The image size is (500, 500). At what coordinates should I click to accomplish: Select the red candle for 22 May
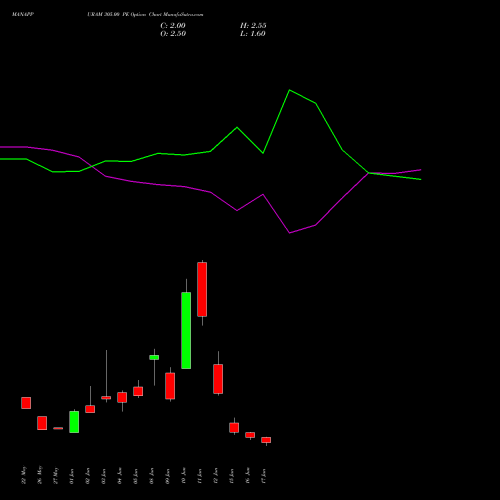coord(26,403)
